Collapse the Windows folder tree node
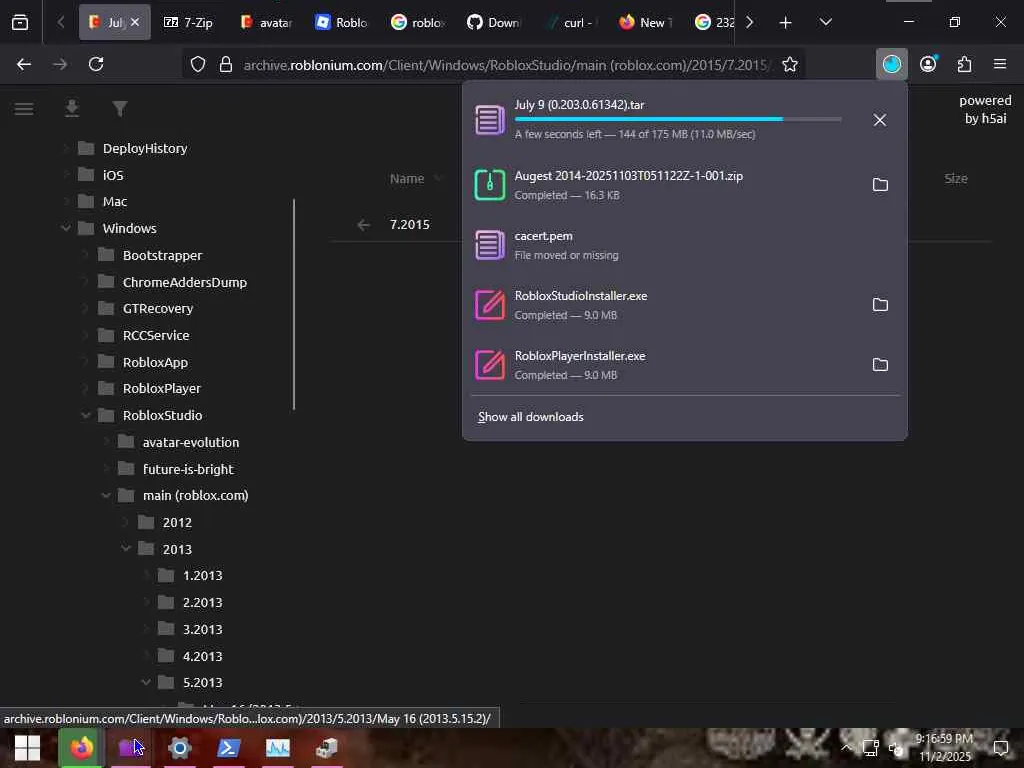The width and height of the screenshot is (1024, 768). click(x=66, y=229)
